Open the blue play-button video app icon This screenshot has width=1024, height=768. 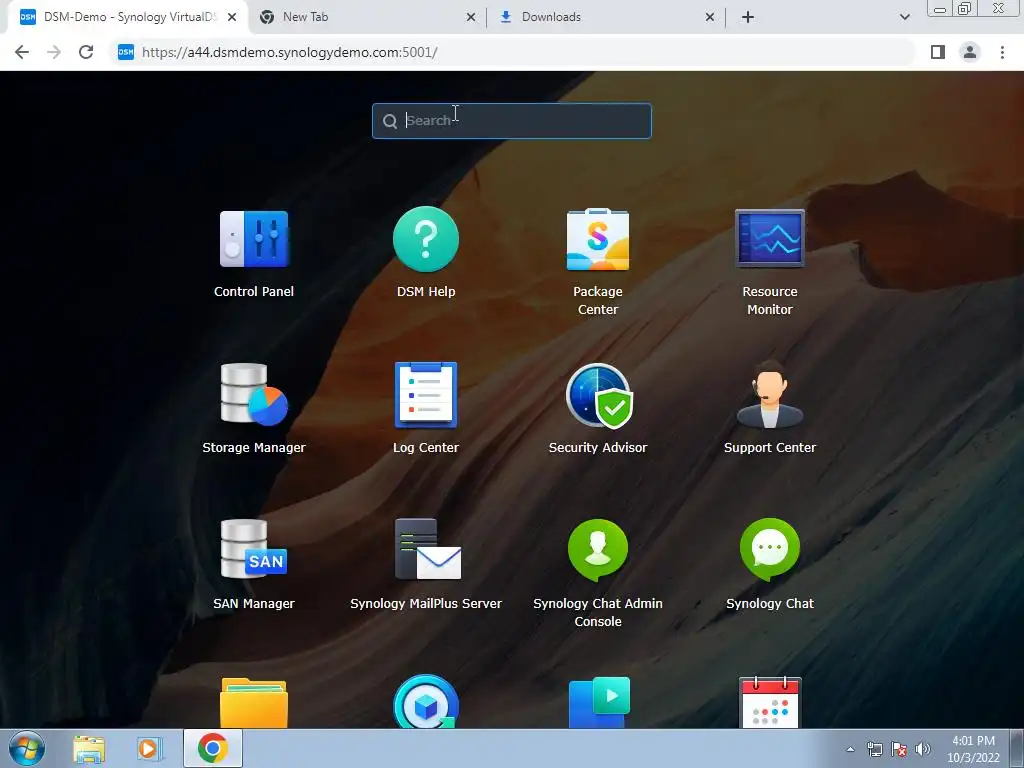click(599, 703)
